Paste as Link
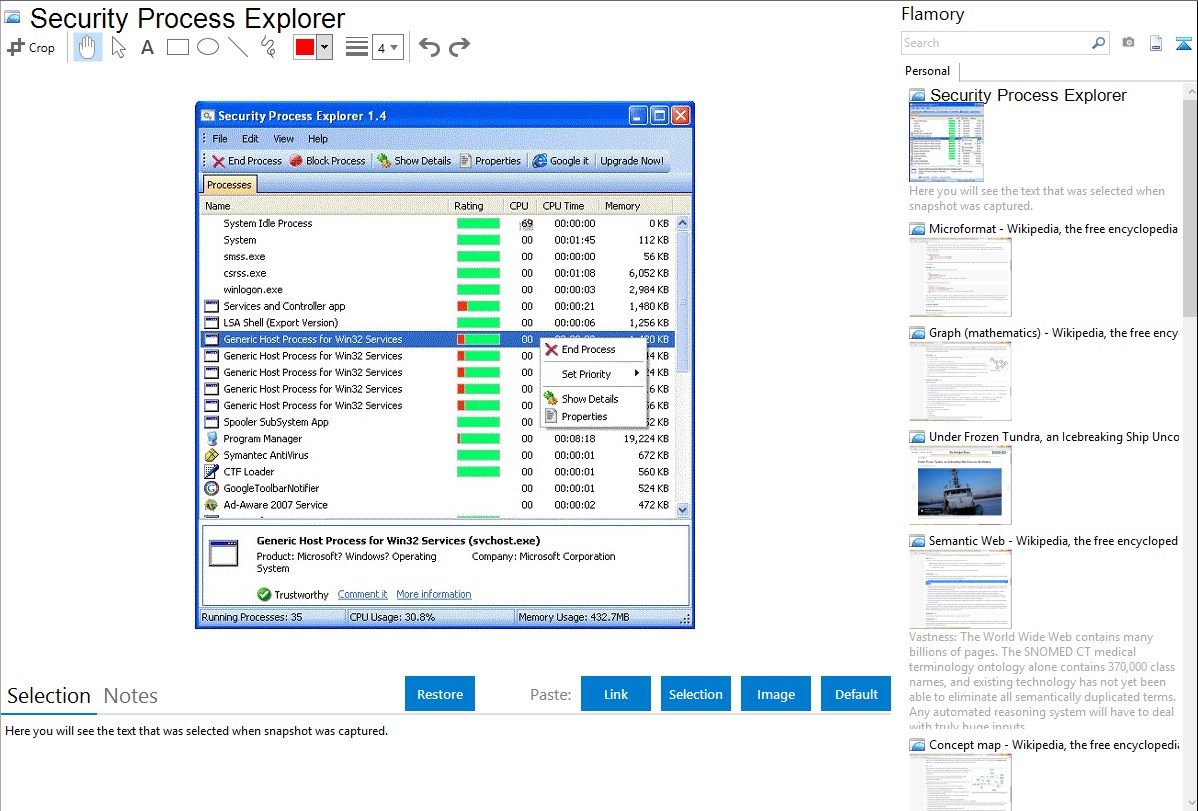The width and height of the screenshot is (1198, 811). point(616,694)
